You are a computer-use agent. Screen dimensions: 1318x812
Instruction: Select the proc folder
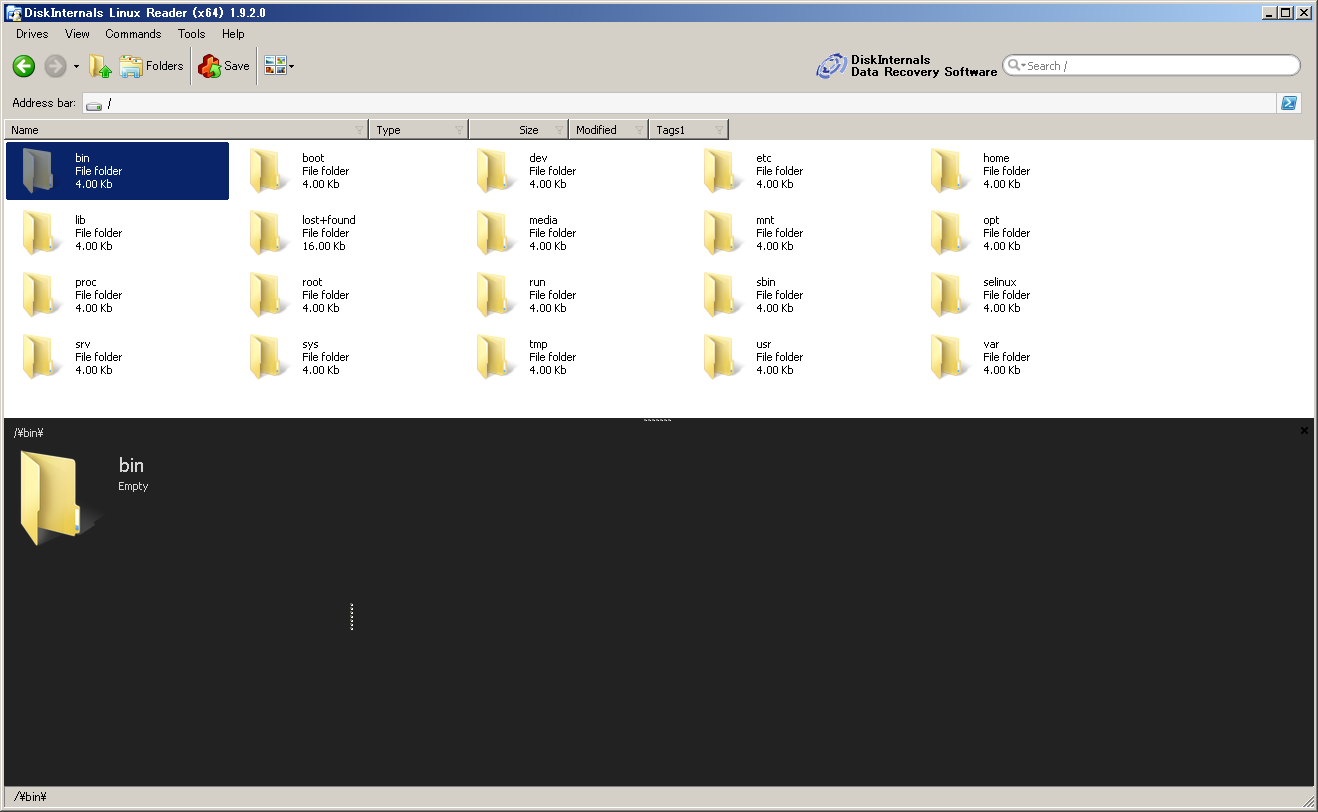tap(117, 295)
